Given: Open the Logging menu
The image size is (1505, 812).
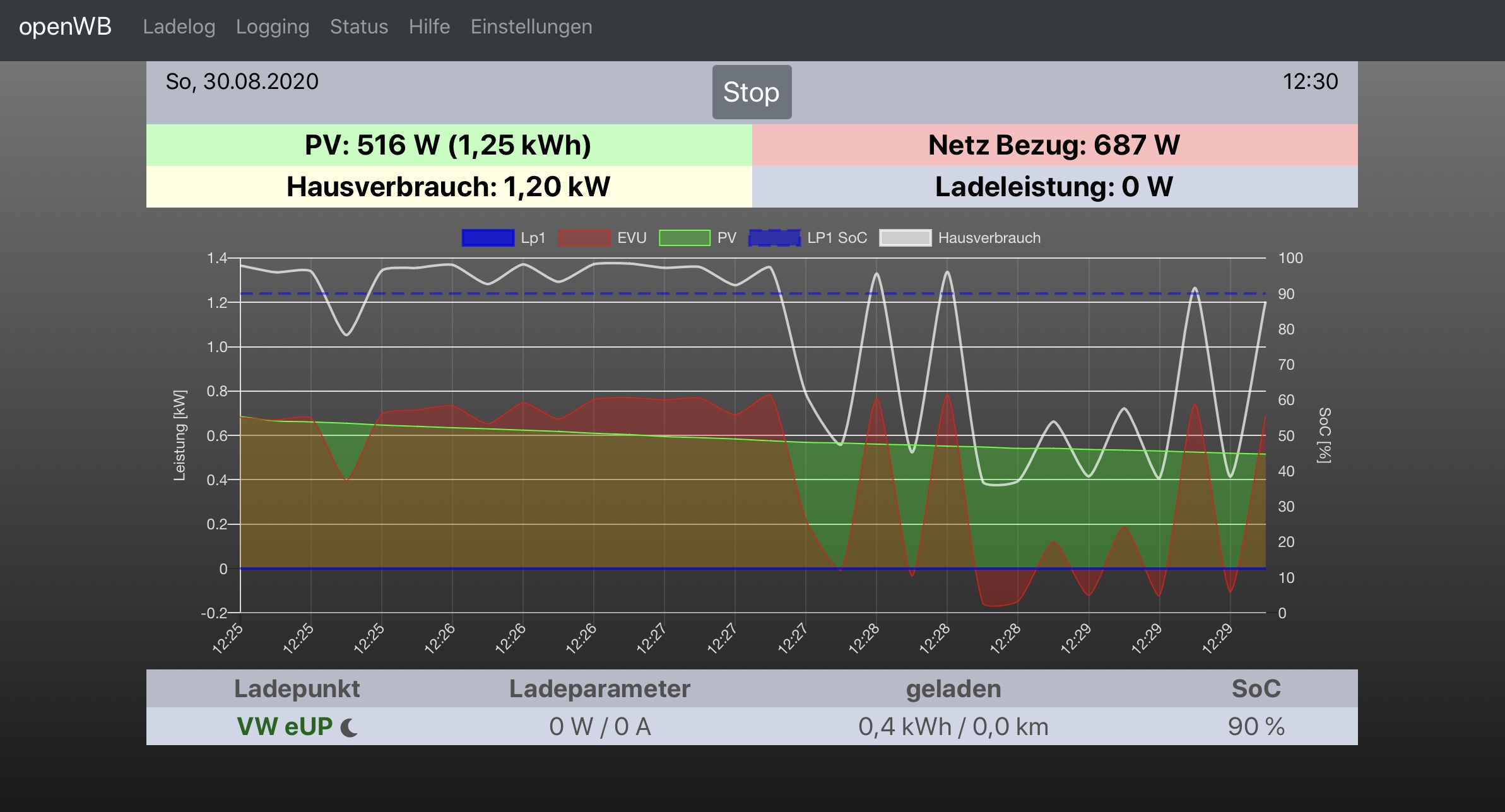Looking at the screenshot, I should pyautogui.click(x=273, y=26).
